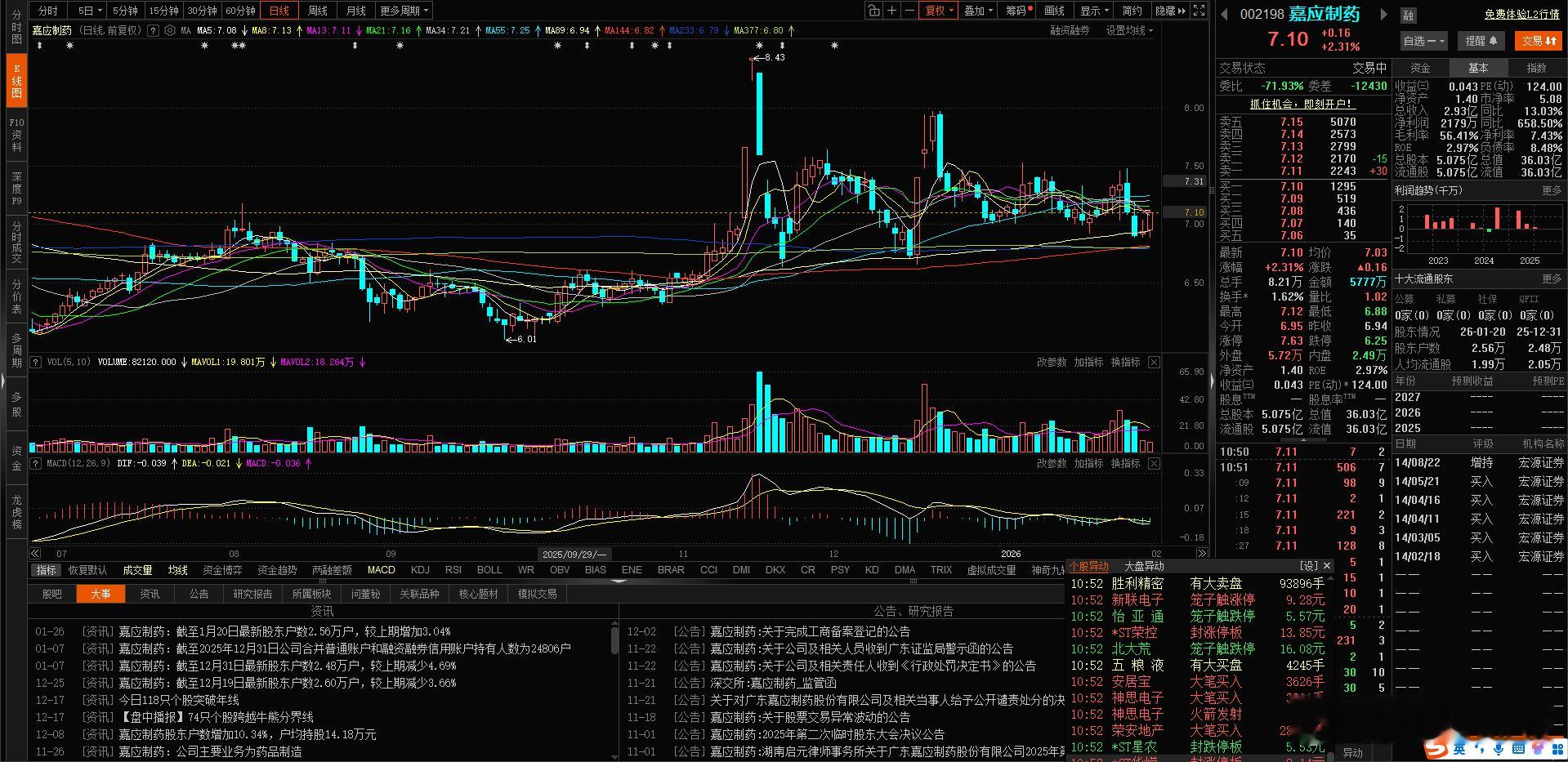Switch chart to 分时 timeframe
This screenshot has height=762, width=1568.
coord(48,11)
